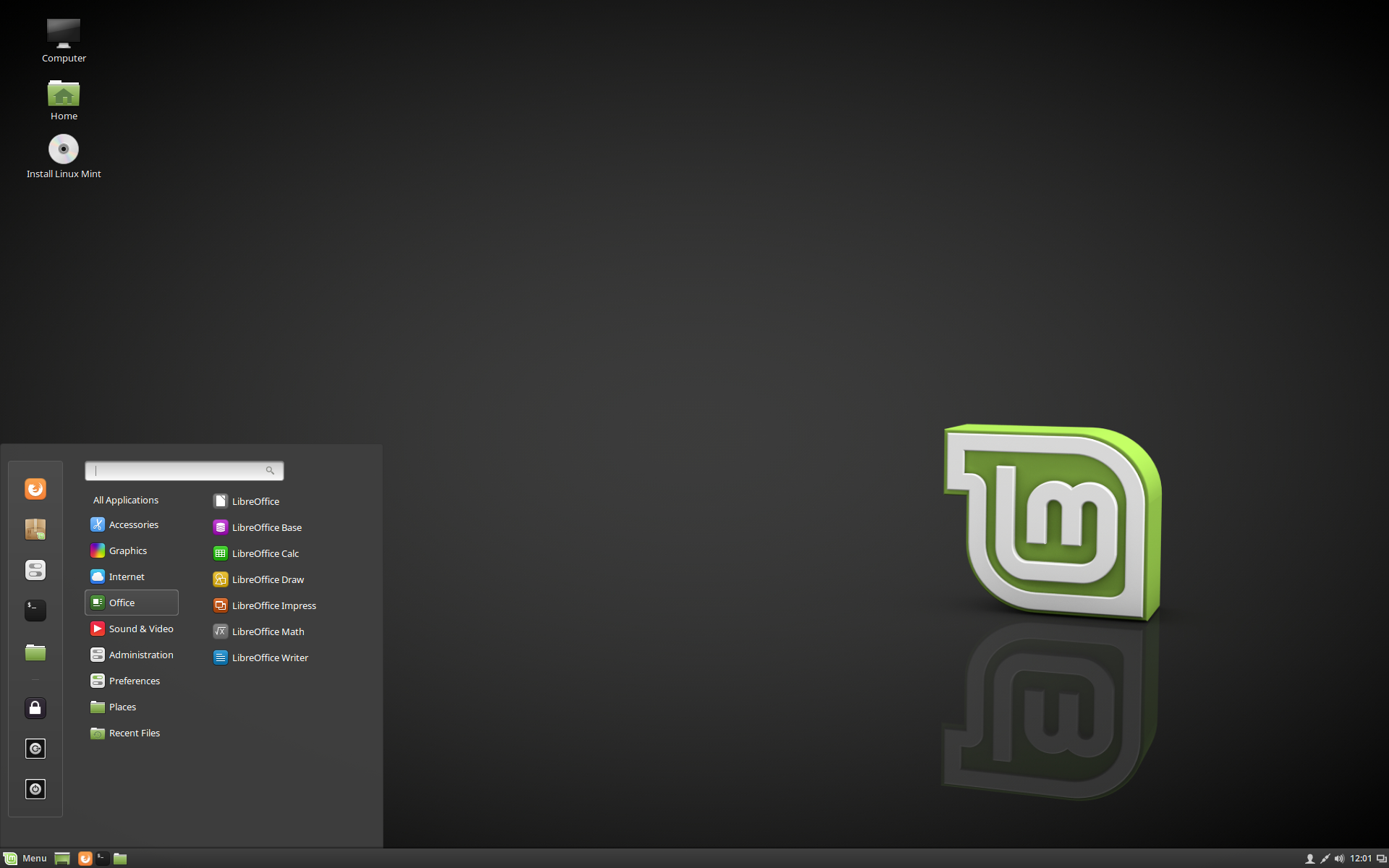The height and width of the screenshot is (868, 1389).
Task: Open LibreOffice Calc
Action: tap(265, 553)
